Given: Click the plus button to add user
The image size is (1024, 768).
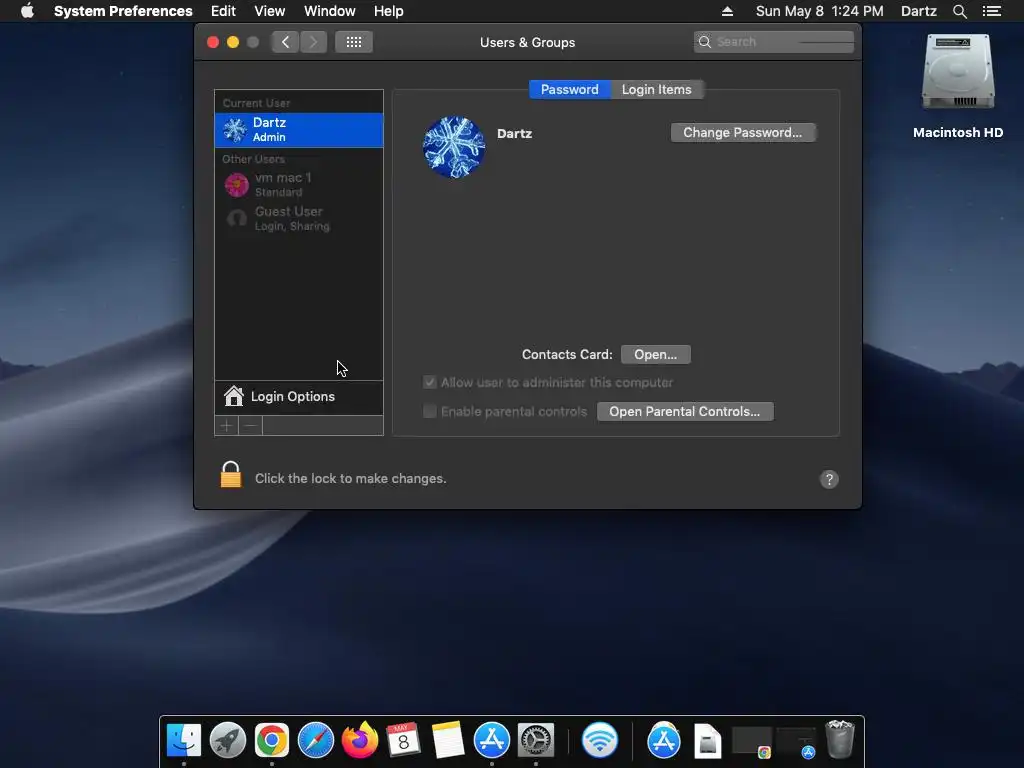Looking at the screenshot, I should (x=227, y=426).
